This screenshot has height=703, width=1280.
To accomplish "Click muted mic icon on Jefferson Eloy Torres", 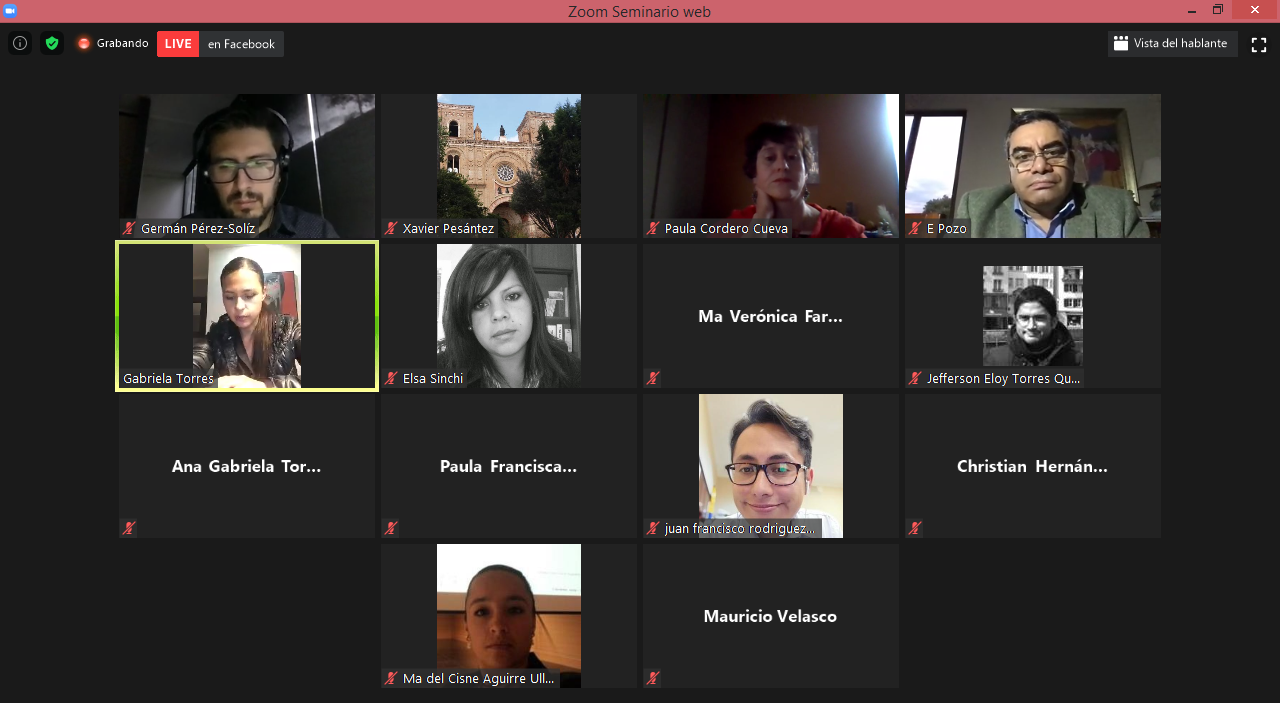I will point(915,378).
